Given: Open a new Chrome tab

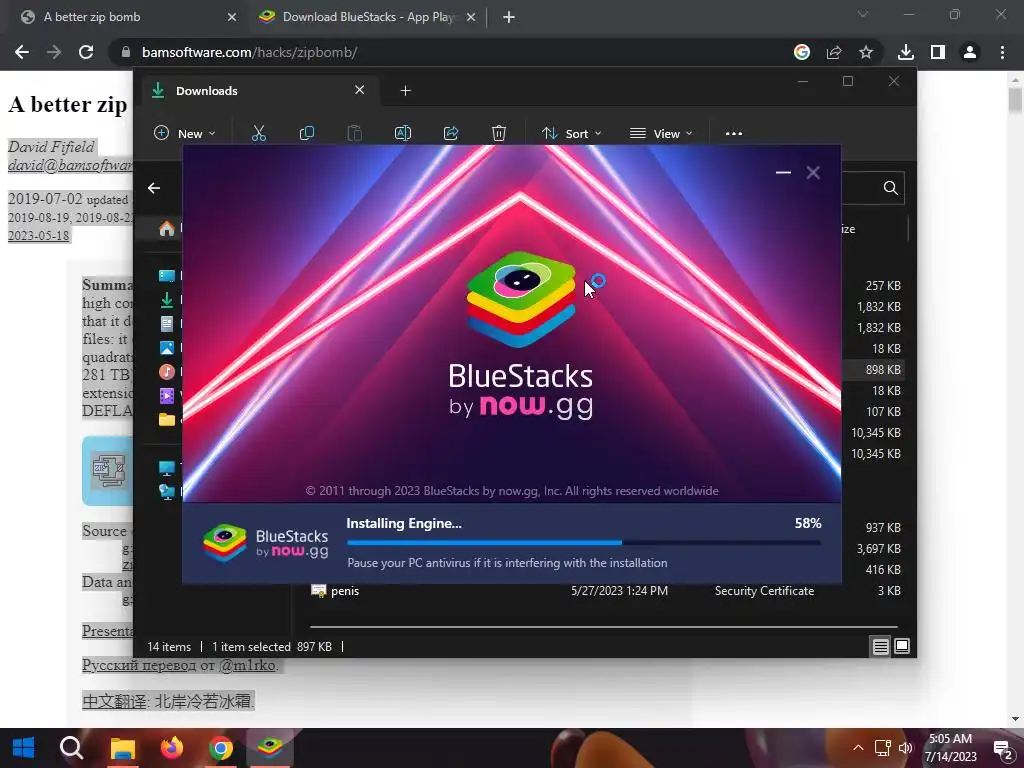Looking at the screenshot, I should coord(509,17).
